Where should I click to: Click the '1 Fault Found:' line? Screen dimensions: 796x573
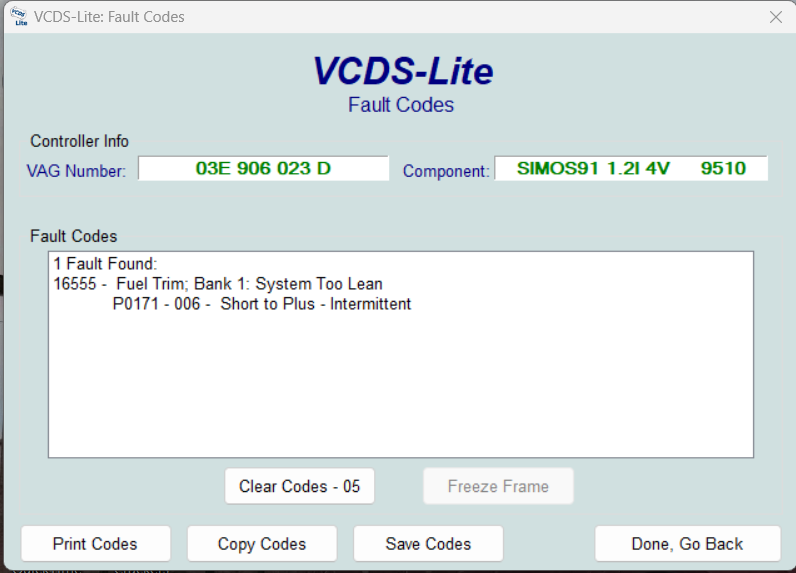coord(106,264)
